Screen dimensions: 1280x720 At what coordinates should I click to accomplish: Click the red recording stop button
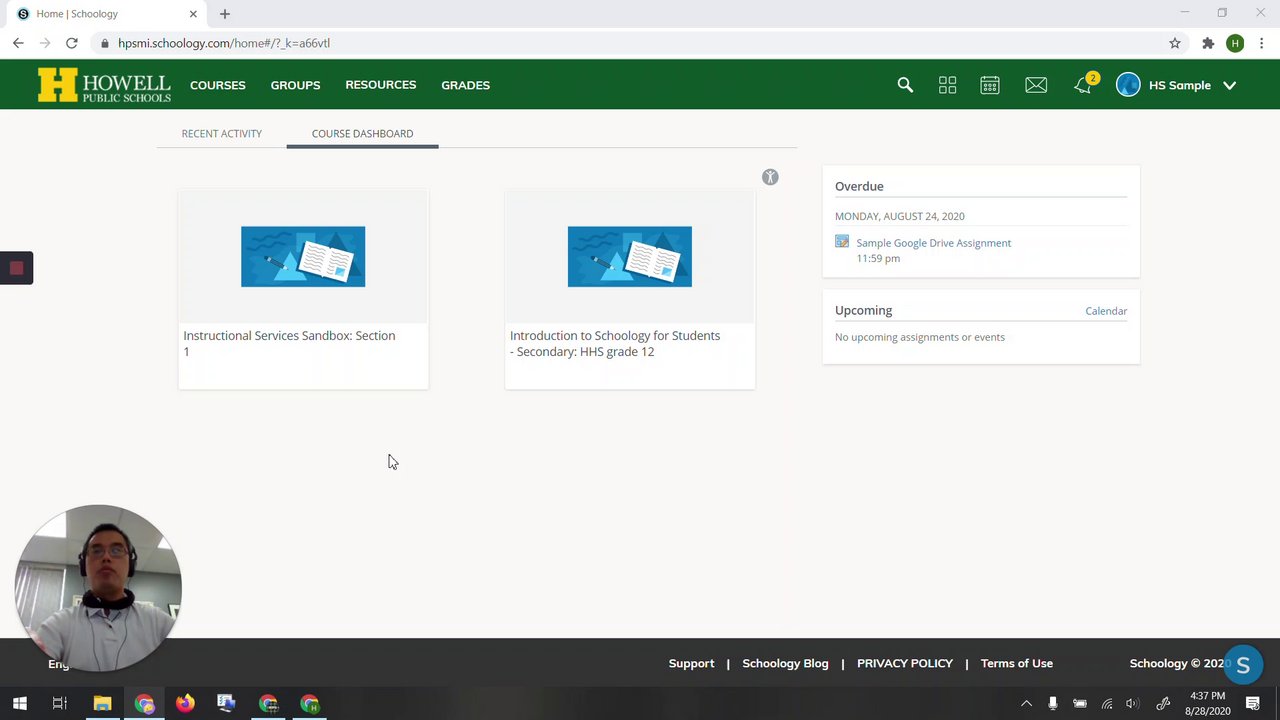click(16, 268)
